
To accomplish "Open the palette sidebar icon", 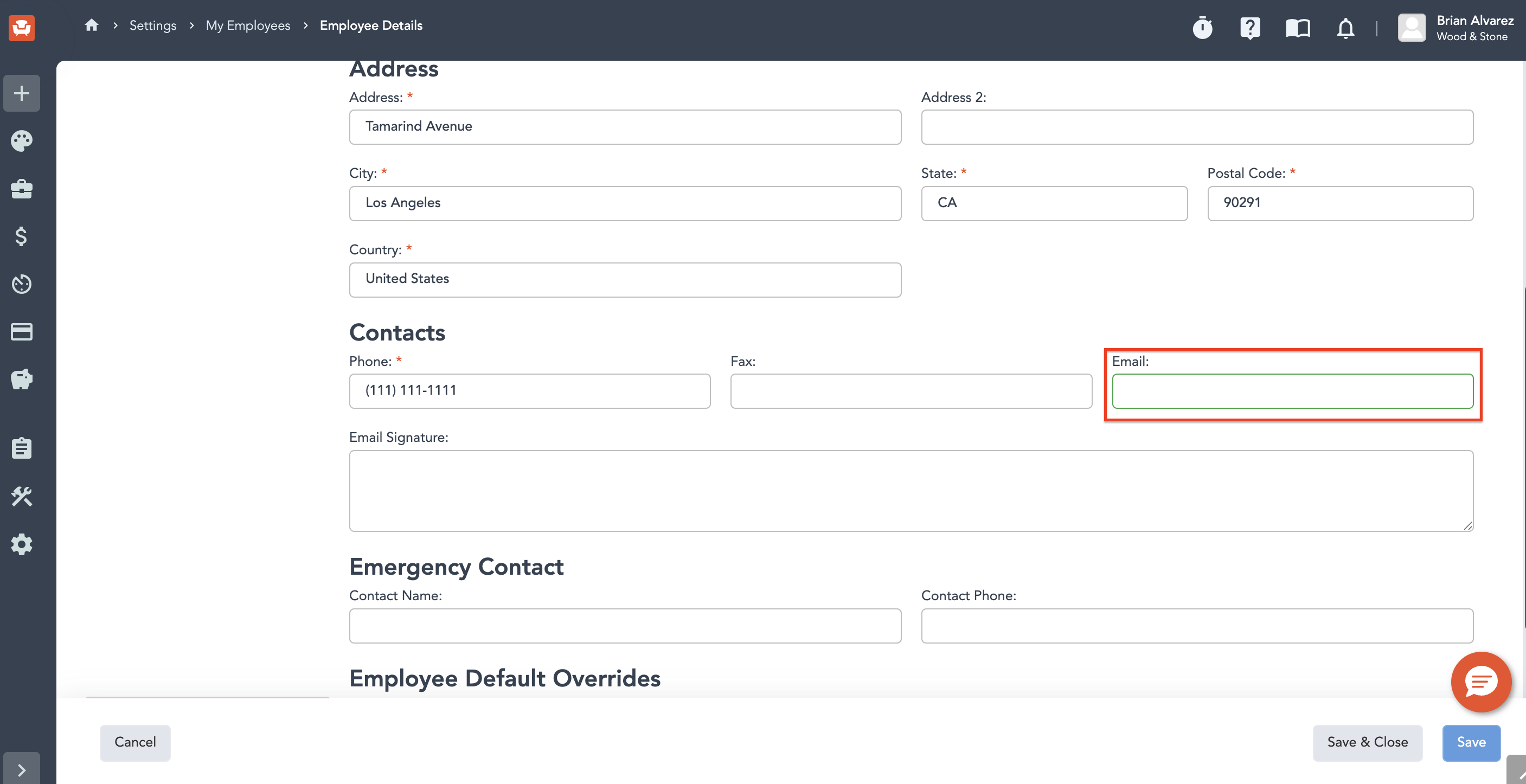I will [22, 141].
